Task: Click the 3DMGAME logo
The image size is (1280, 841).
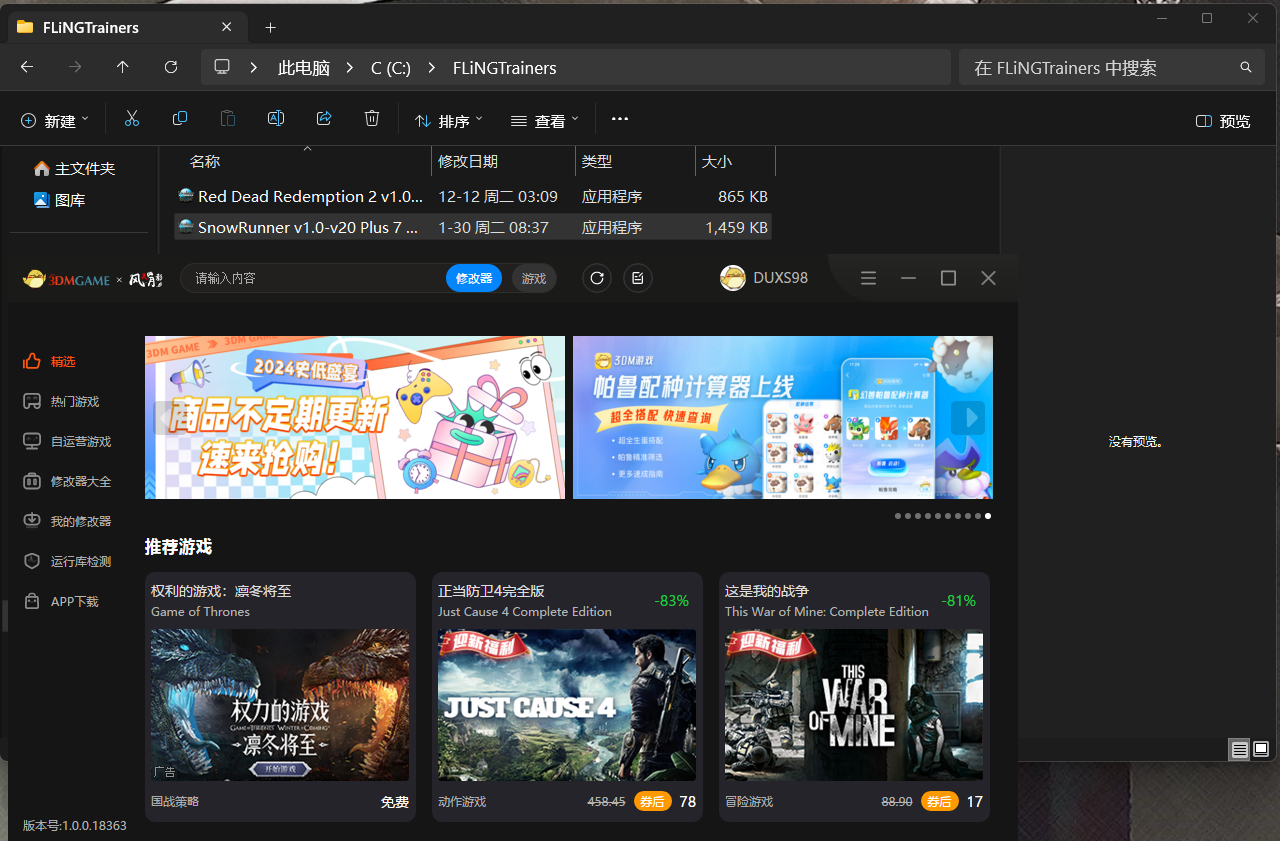Action: click(66, 279)
